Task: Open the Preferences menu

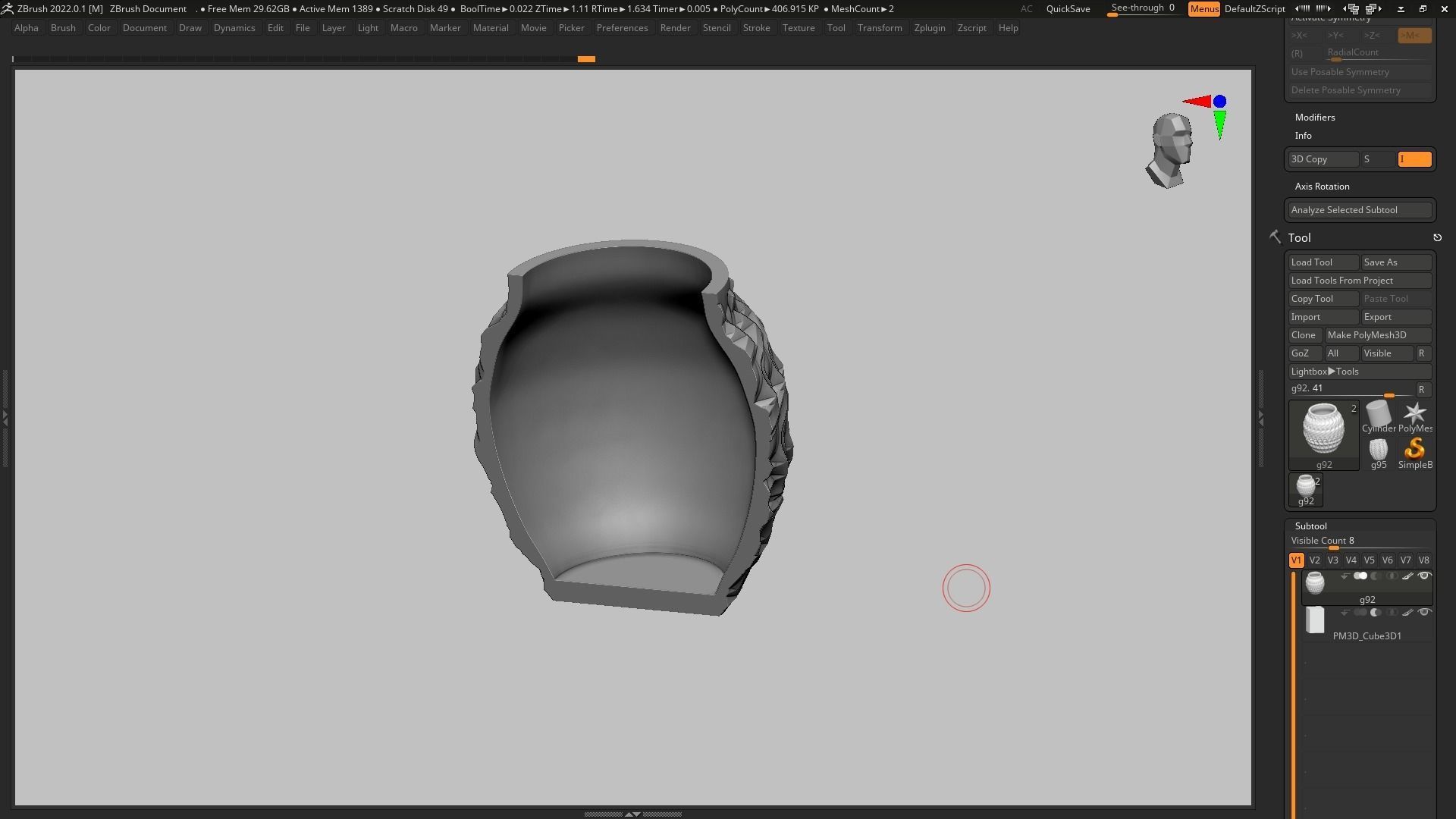Action: pos(622,28)
